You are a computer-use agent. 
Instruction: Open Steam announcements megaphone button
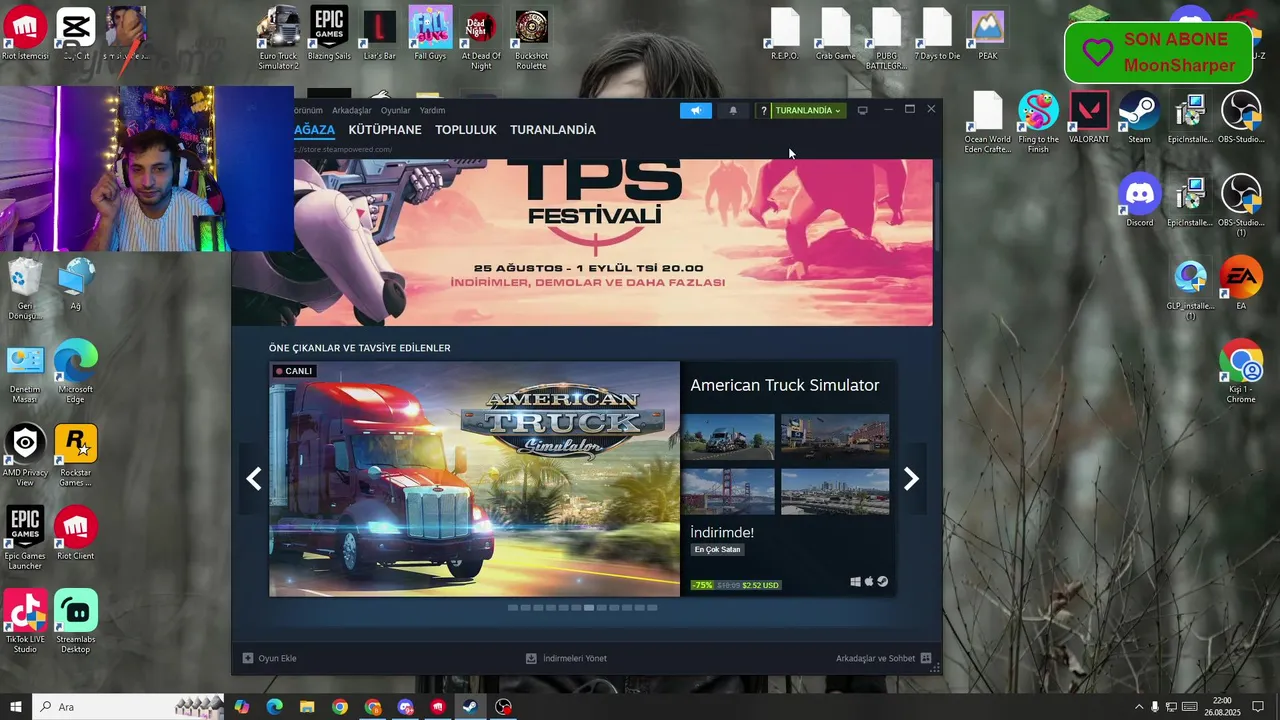(696, 110)
